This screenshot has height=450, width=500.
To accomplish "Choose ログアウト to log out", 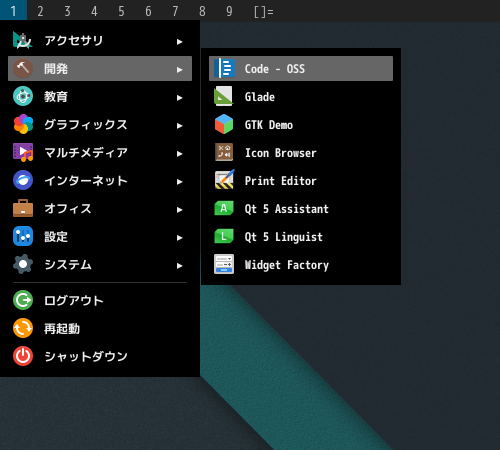I will coord(100,300).
